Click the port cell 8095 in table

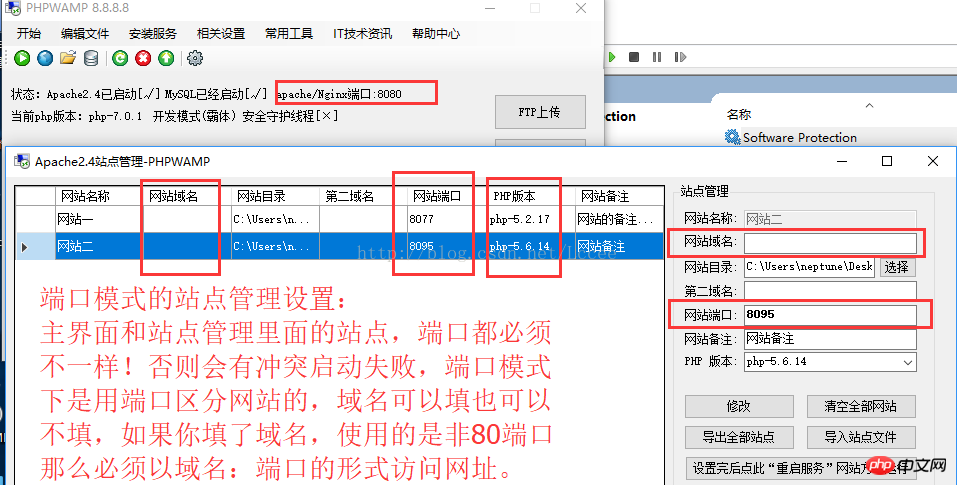(x=447, y=246)
